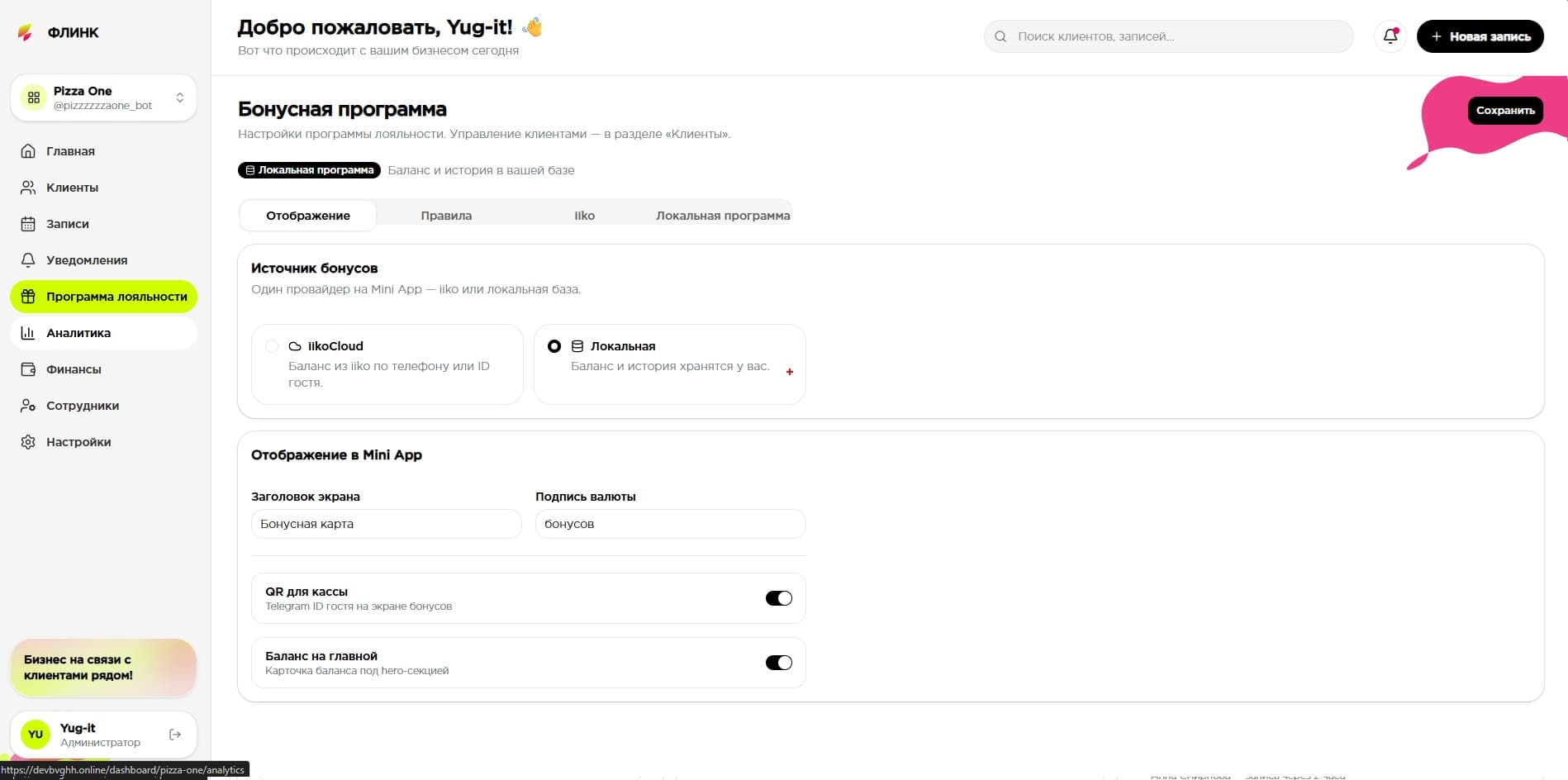Screen dimensions: 1568x780
Task: Click the @pizzzzzzaone_bot handle text
Action: (103, 106)
